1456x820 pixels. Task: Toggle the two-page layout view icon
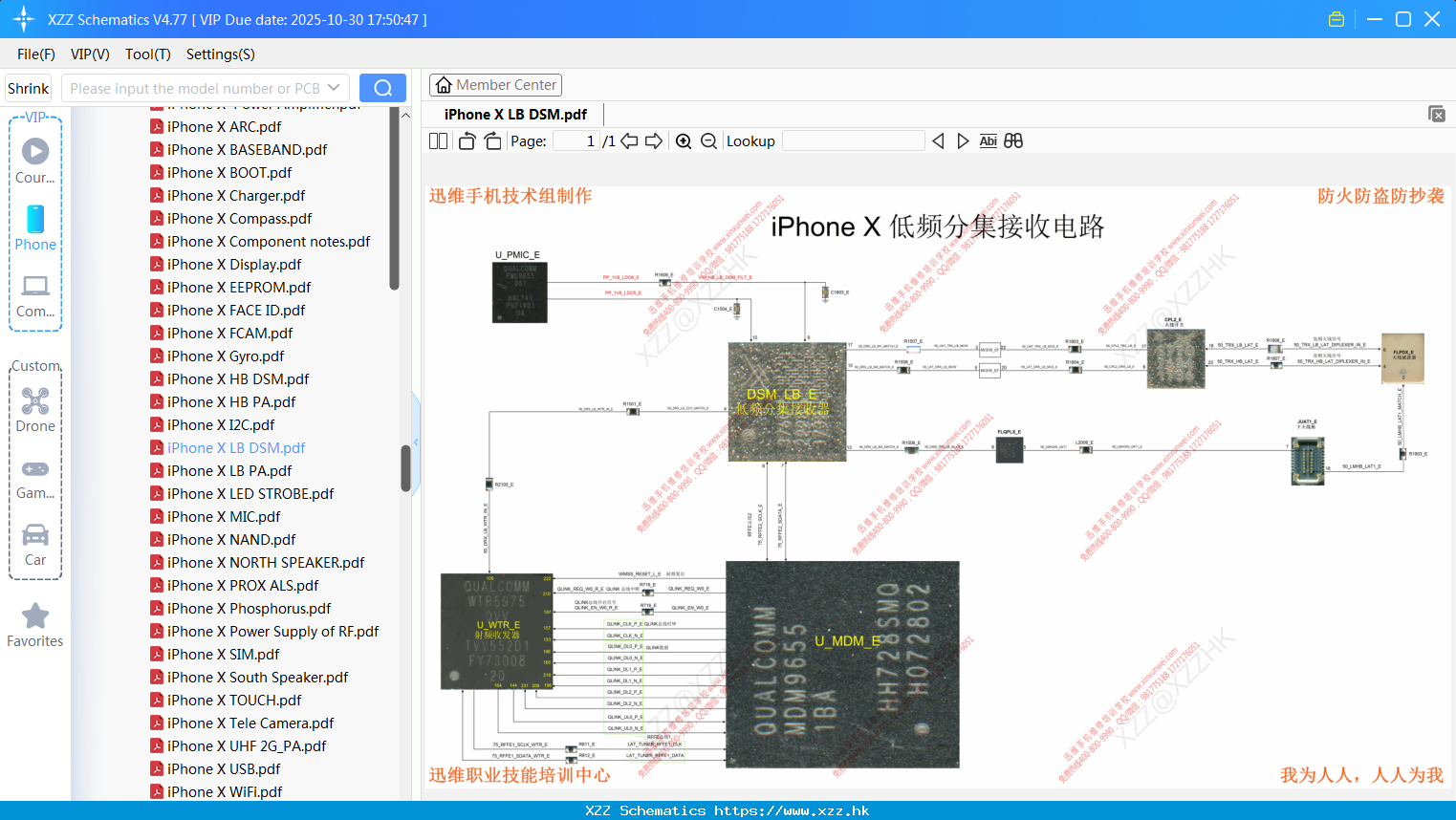coord(438,141)
